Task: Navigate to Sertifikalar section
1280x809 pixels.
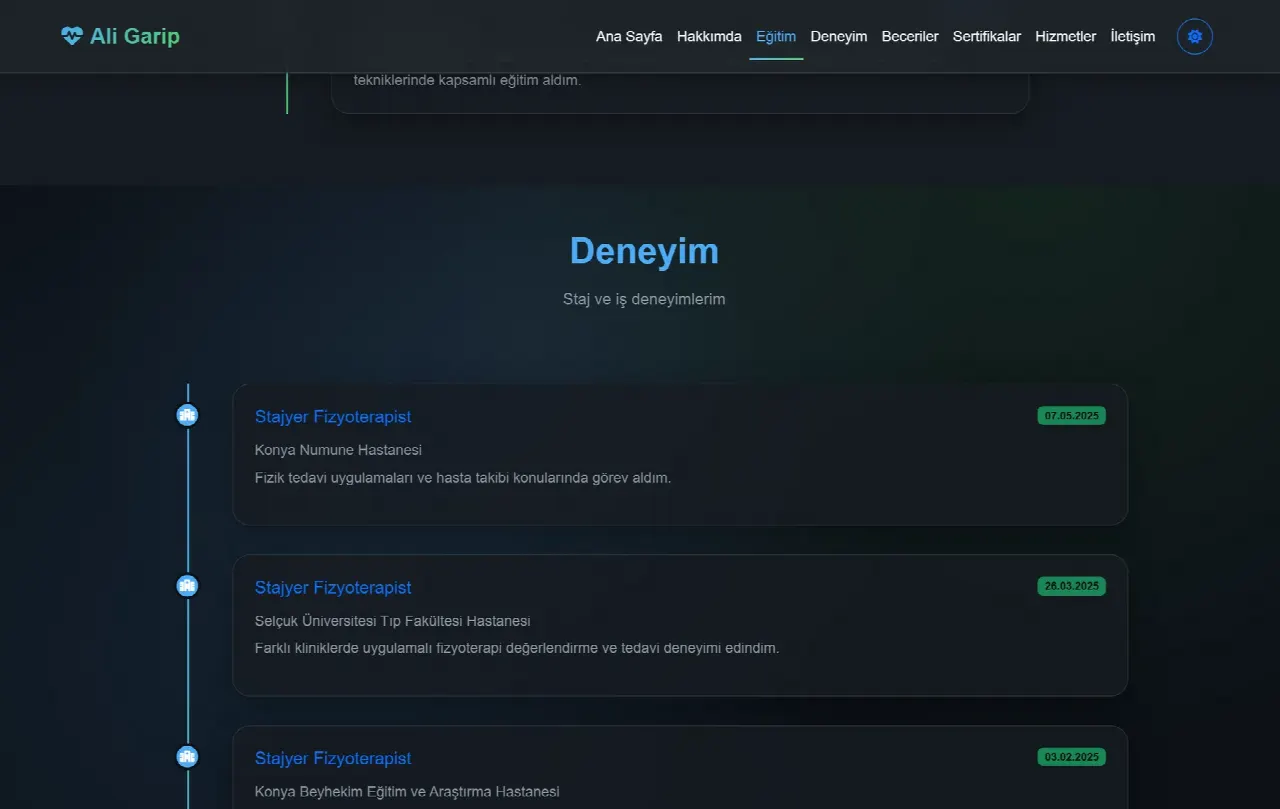Action: point(987,37)
